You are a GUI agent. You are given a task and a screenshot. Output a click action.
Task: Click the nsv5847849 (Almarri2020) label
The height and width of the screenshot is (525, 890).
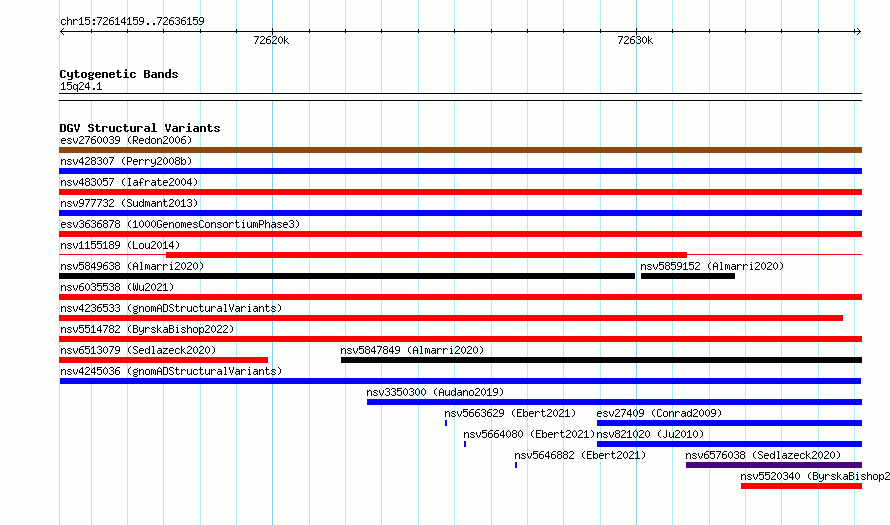[x=412, y=350]
